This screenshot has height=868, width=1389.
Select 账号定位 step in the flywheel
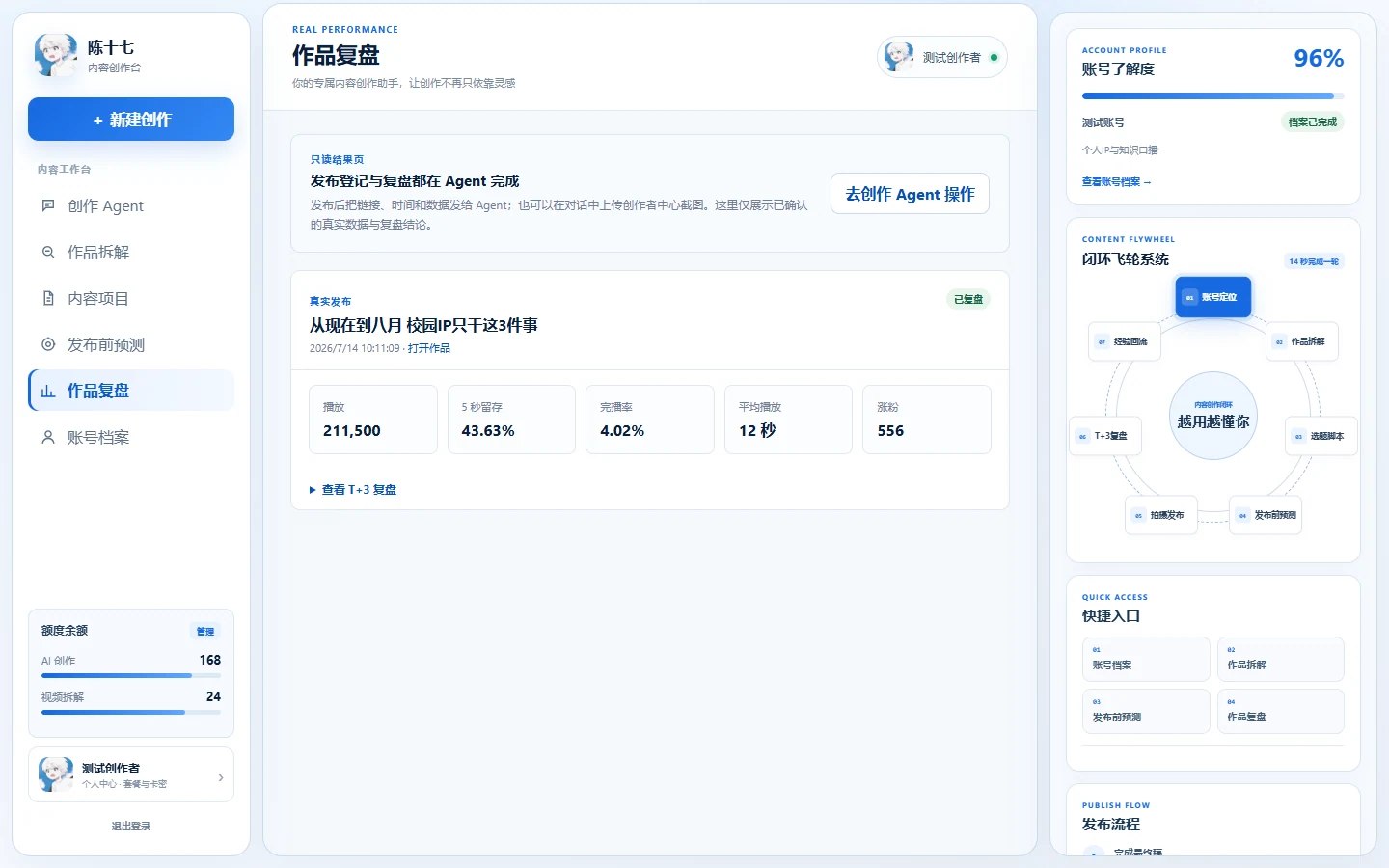click(x=1213, y=297)
